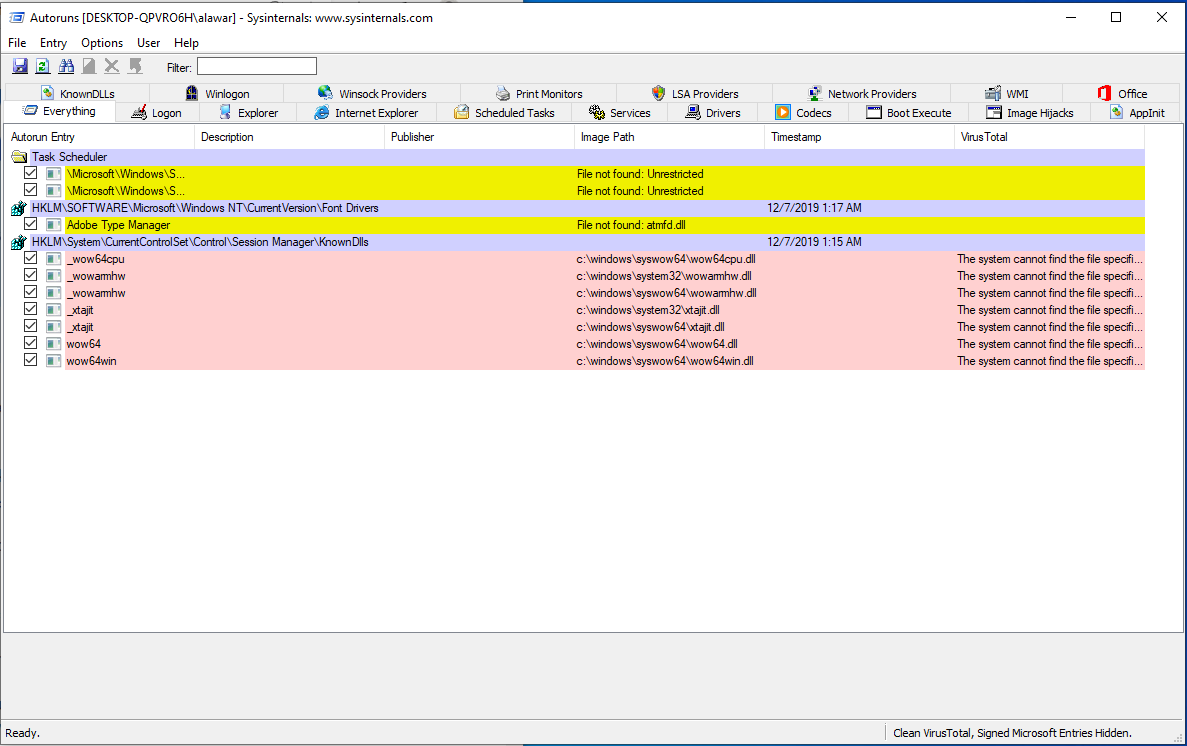Click timestamp '12/7/2019 1:17 AM'
The width and height of the screenshot is (1187, 746).
click(815, 208)
